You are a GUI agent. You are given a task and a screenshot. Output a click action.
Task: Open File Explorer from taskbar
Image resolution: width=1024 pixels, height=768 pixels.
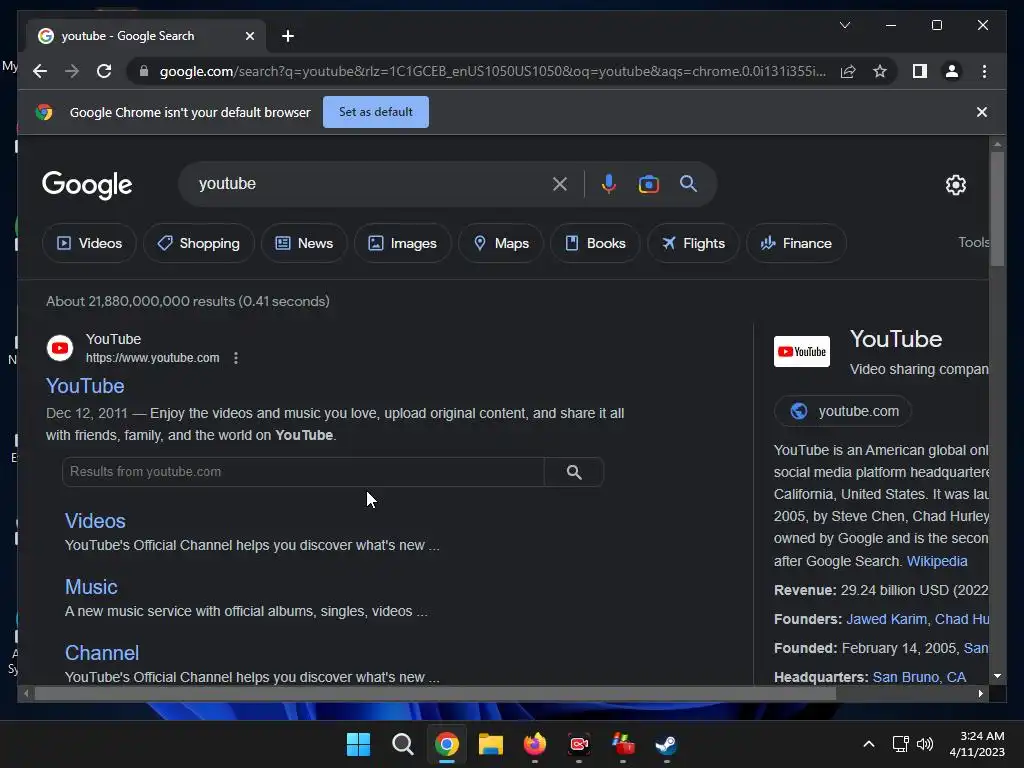click(490, 744)
